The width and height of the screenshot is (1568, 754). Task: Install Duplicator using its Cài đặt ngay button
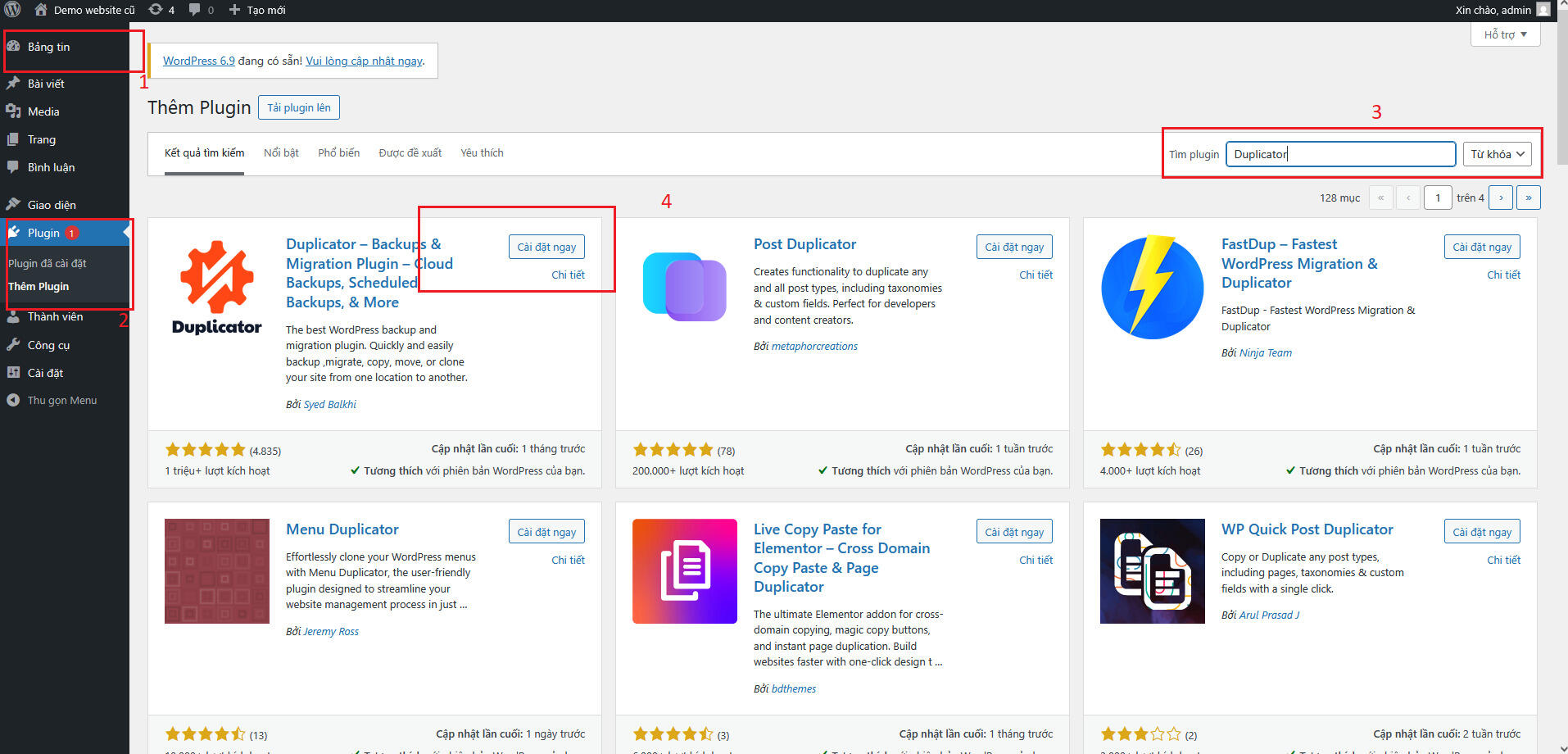(546, 246)
